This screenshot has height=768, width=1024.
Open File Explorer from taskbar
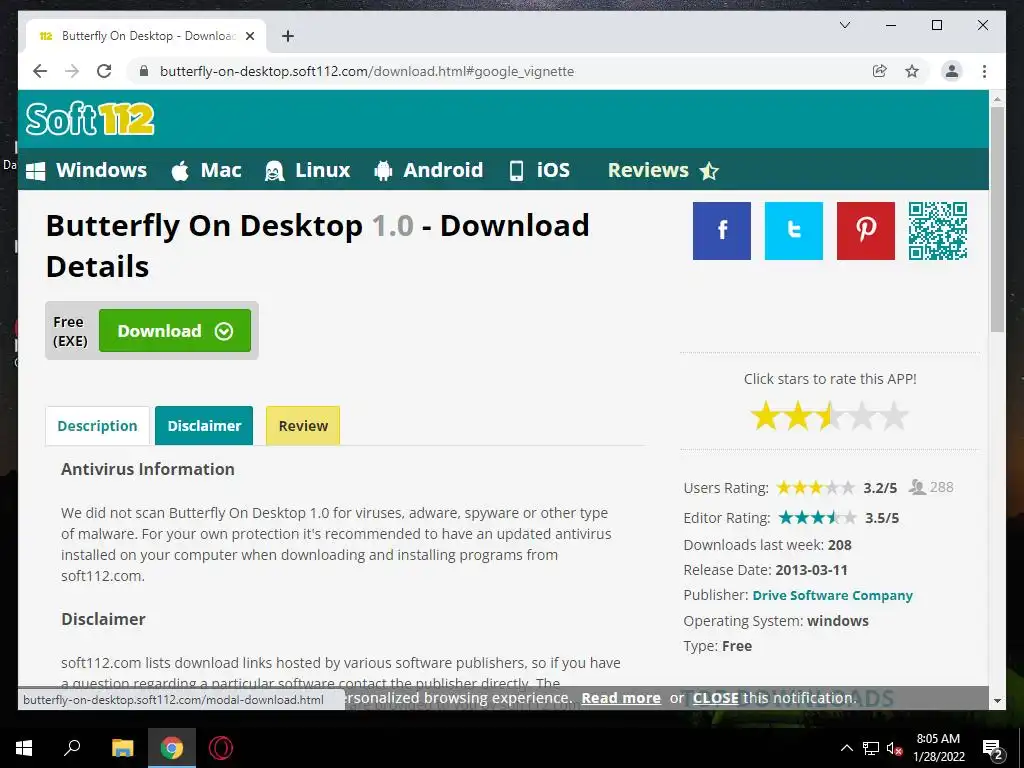tap(122, 748)
